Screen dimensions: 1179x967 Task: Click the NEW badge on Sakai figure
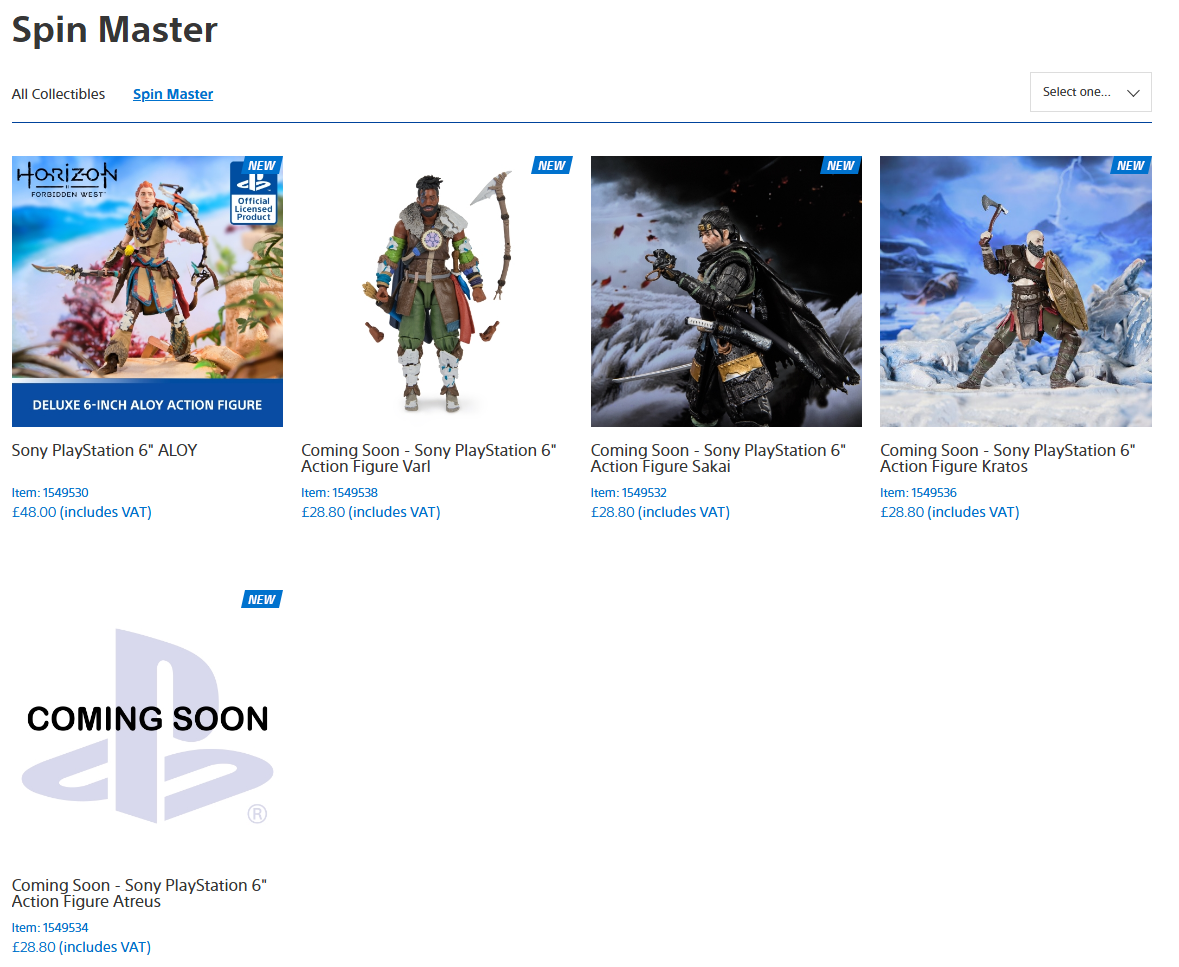coord(840,166)
